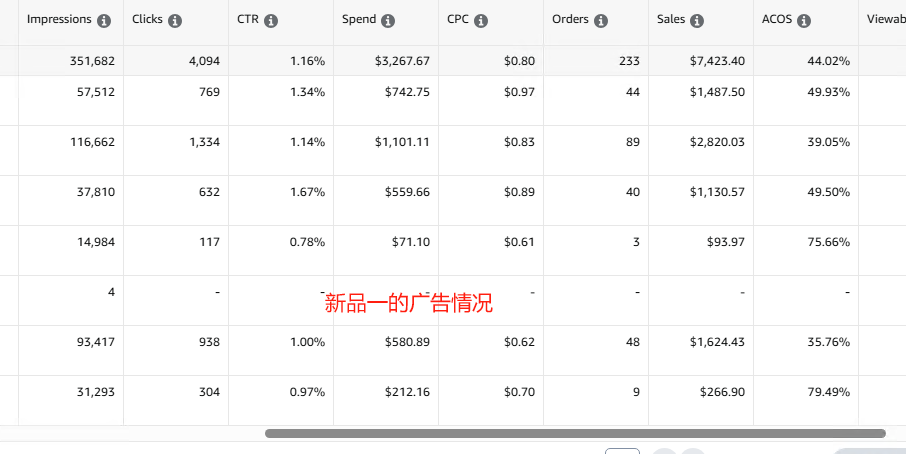
Task: Click impressions cell 14,984
Action: 96,242
